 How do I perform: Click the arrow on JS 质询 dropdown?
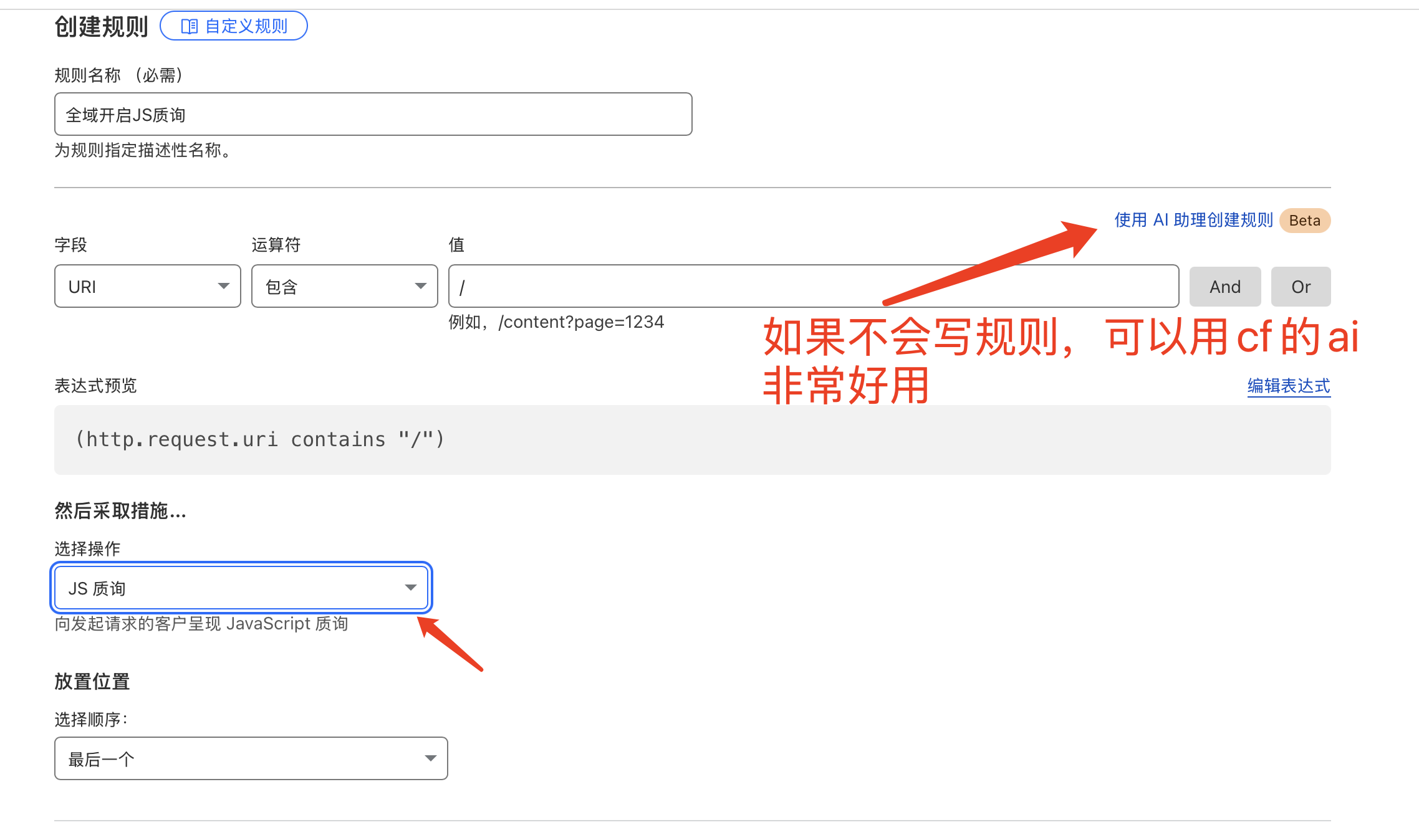coord(410,588)
